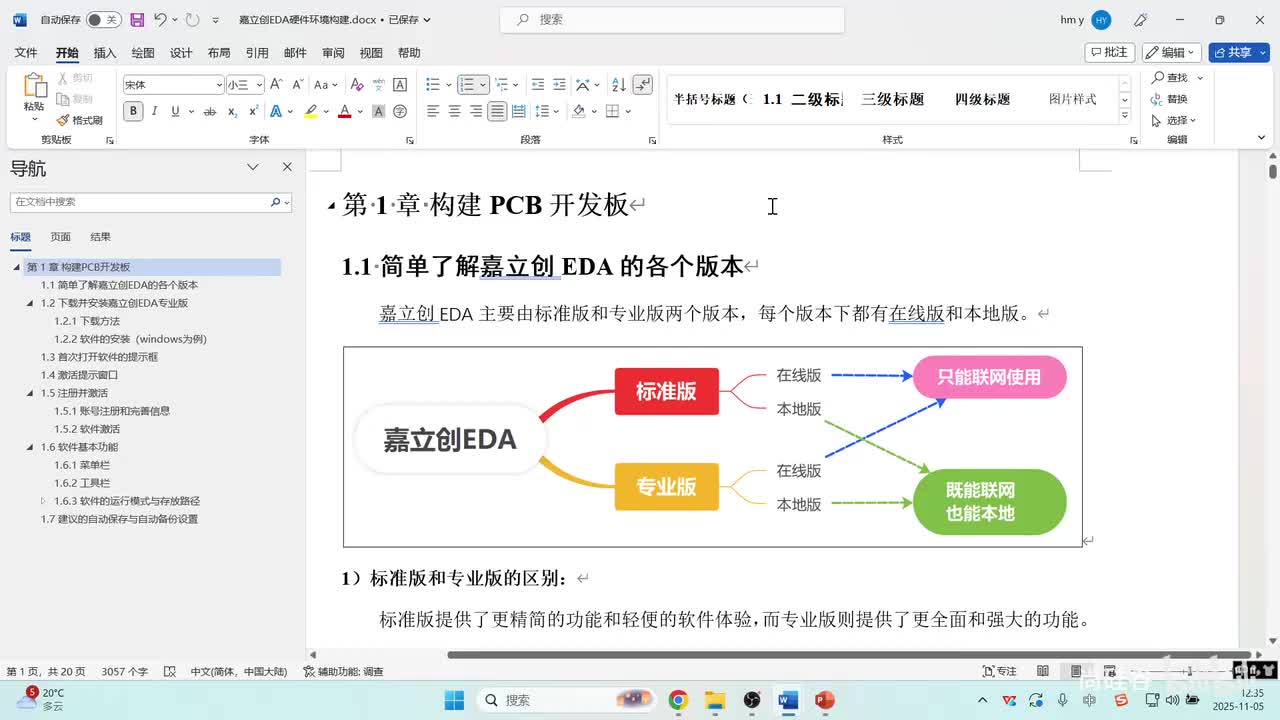Screen dimensions: 1280x720
Task: Click the Format Painter button
Action: click(80, 120)
